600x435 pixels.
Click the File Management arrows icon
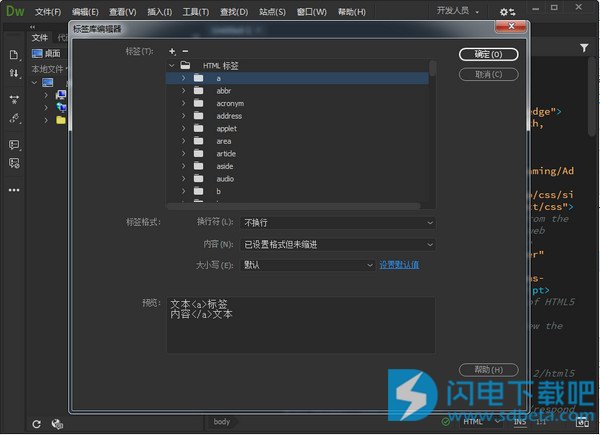click(14, 73)
